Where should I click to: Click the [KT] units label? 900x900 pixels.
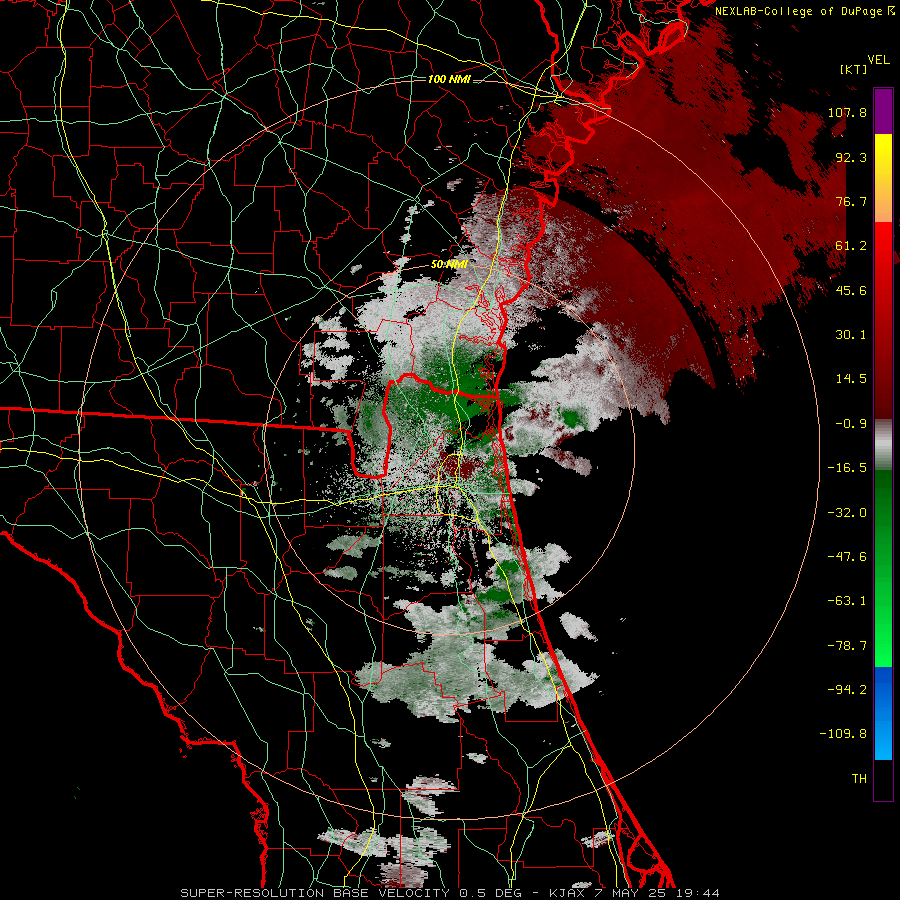[853, 69]
